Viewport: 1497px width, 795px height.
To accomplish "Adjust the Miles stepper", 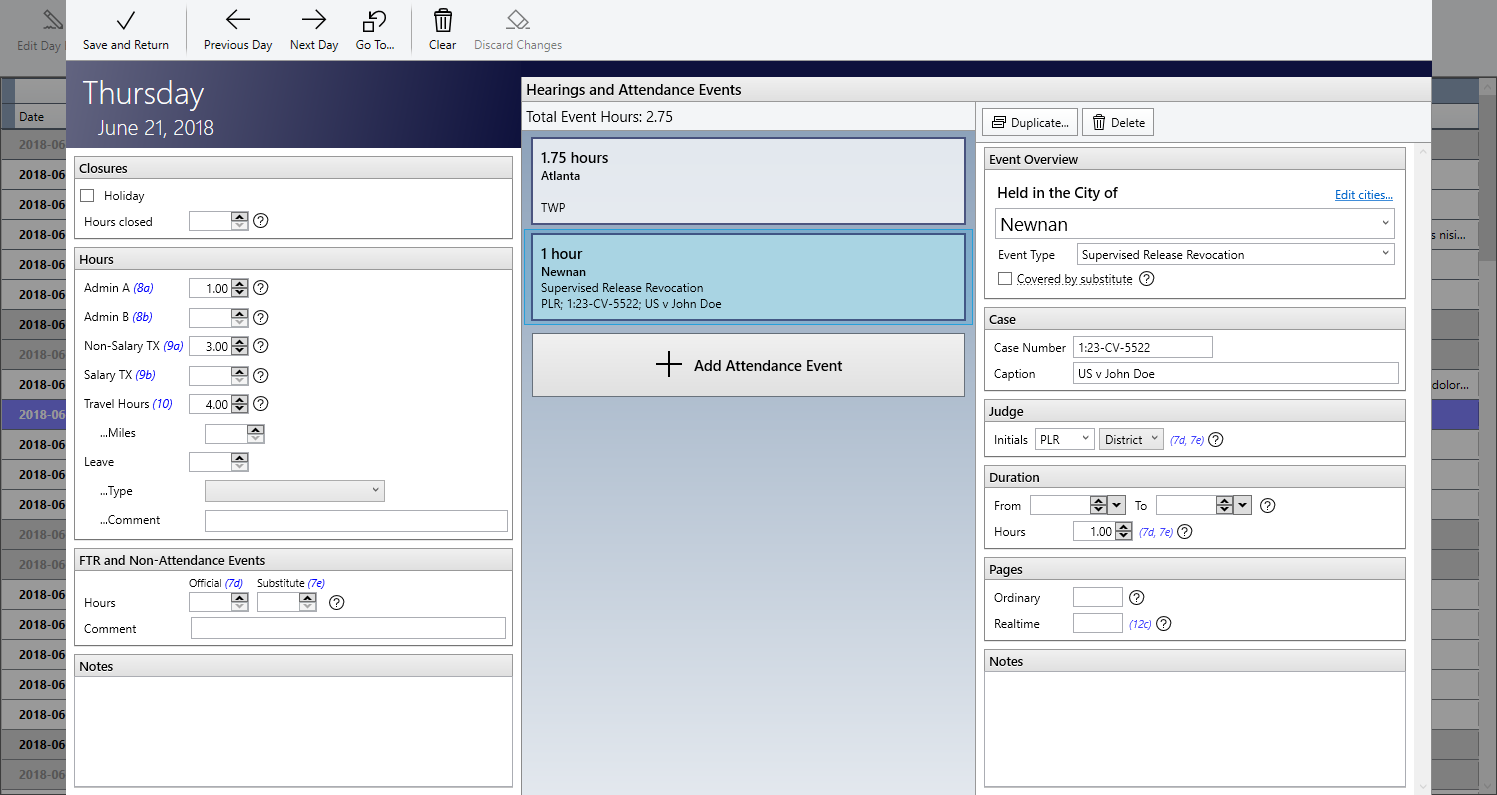I will pos(256,433).
